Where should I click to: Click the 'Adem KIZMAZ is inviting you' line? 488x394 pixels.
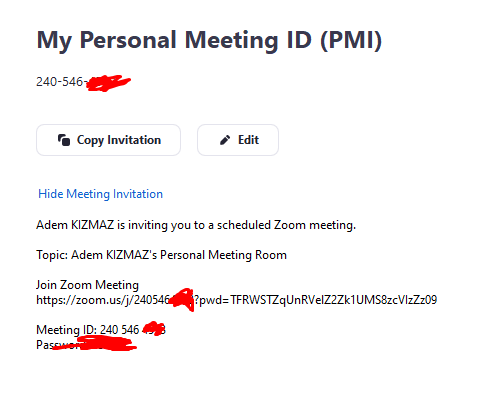[196, 225]
